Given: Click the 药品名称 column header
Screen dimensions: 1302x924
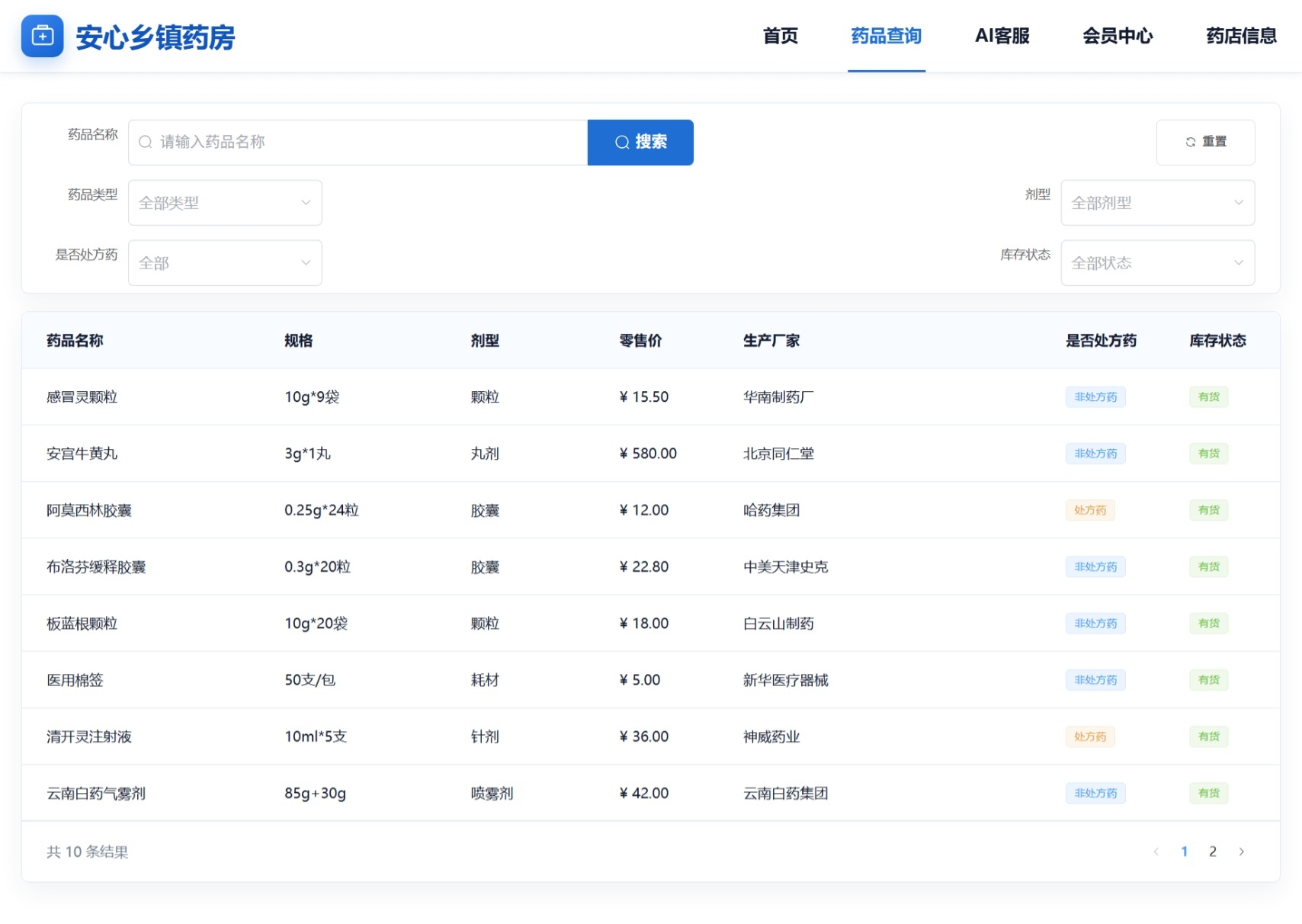Looking at the screenshot, I should (75, 341).
